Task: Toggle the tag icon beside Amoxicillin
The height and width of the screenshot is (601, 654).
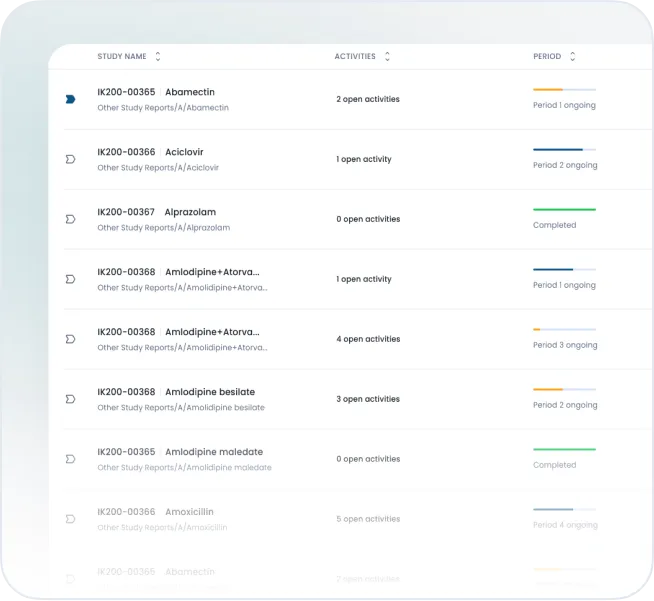Action: coord(70,519)
